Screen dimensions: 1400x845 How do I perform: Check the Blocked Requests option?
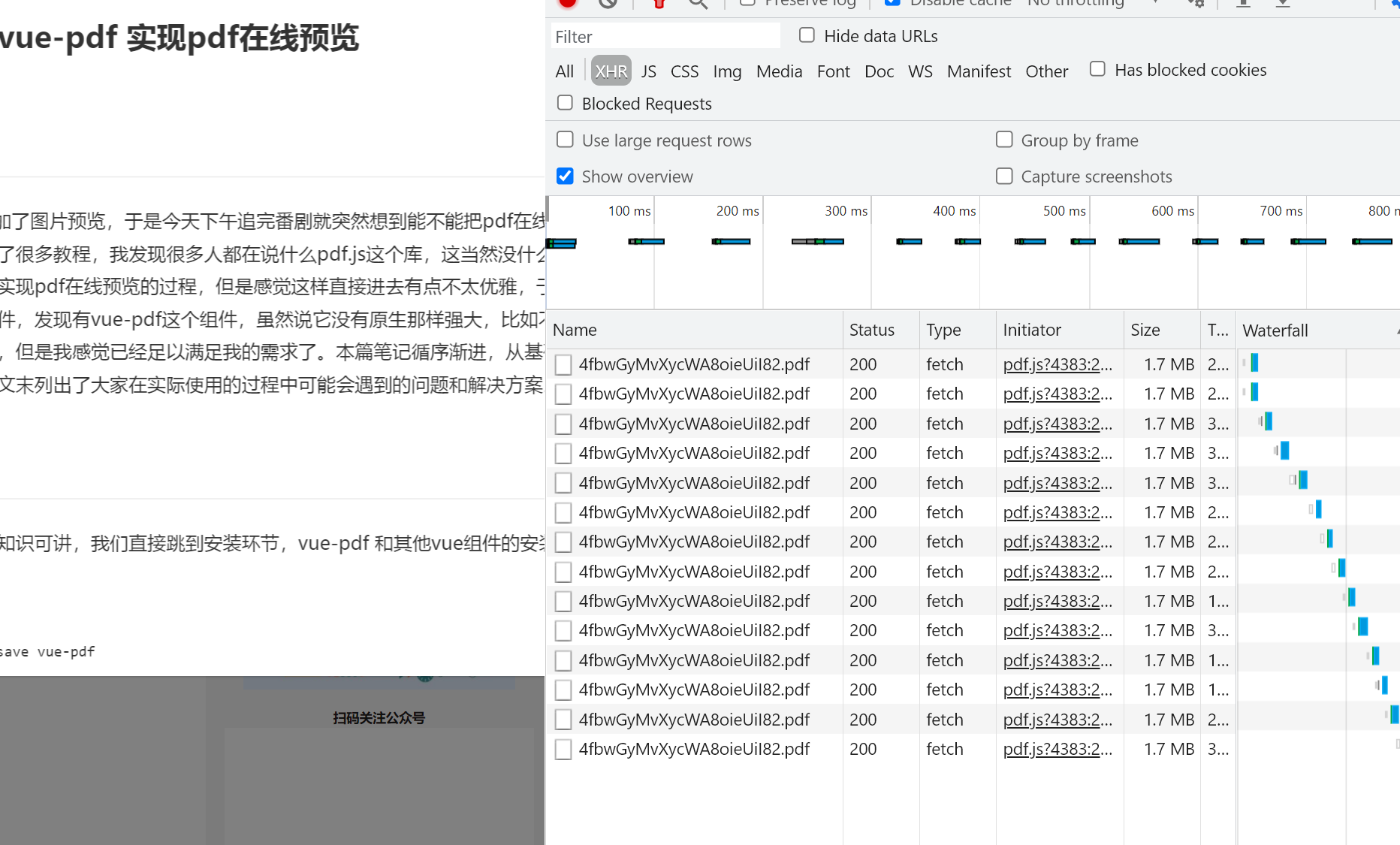(x=565, y=103)
